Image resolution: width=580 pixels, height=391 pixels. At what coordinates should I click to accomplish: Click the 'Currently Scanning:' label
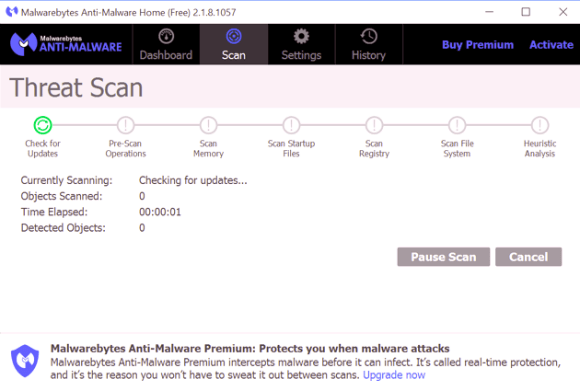67,181
